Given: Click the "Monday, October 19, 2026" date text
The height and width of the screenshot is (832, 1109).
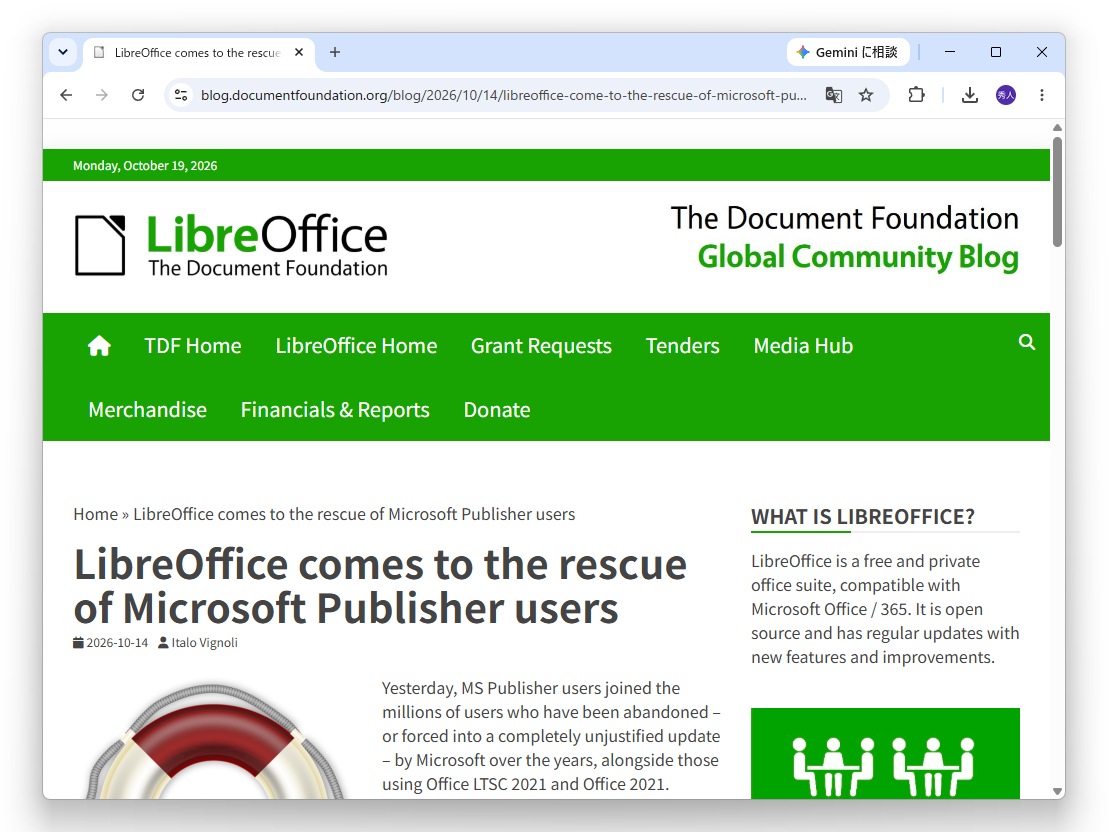Looking at the screenshot, I should coord(145,166).
